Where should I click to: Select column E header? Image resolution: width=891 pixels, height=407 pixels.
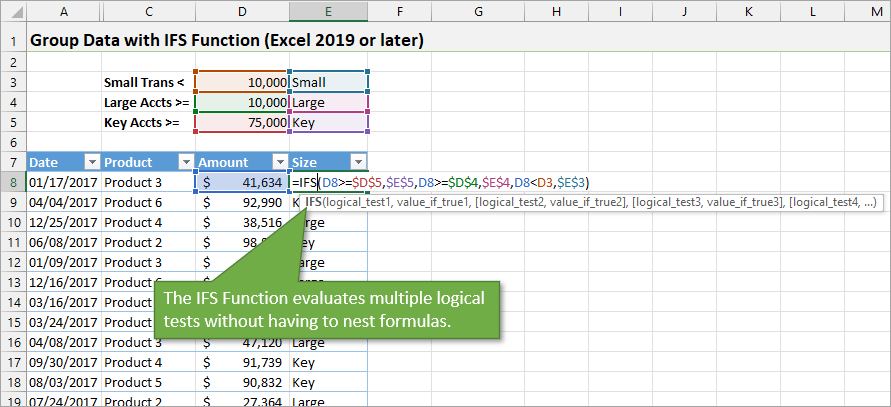point(328,11)
